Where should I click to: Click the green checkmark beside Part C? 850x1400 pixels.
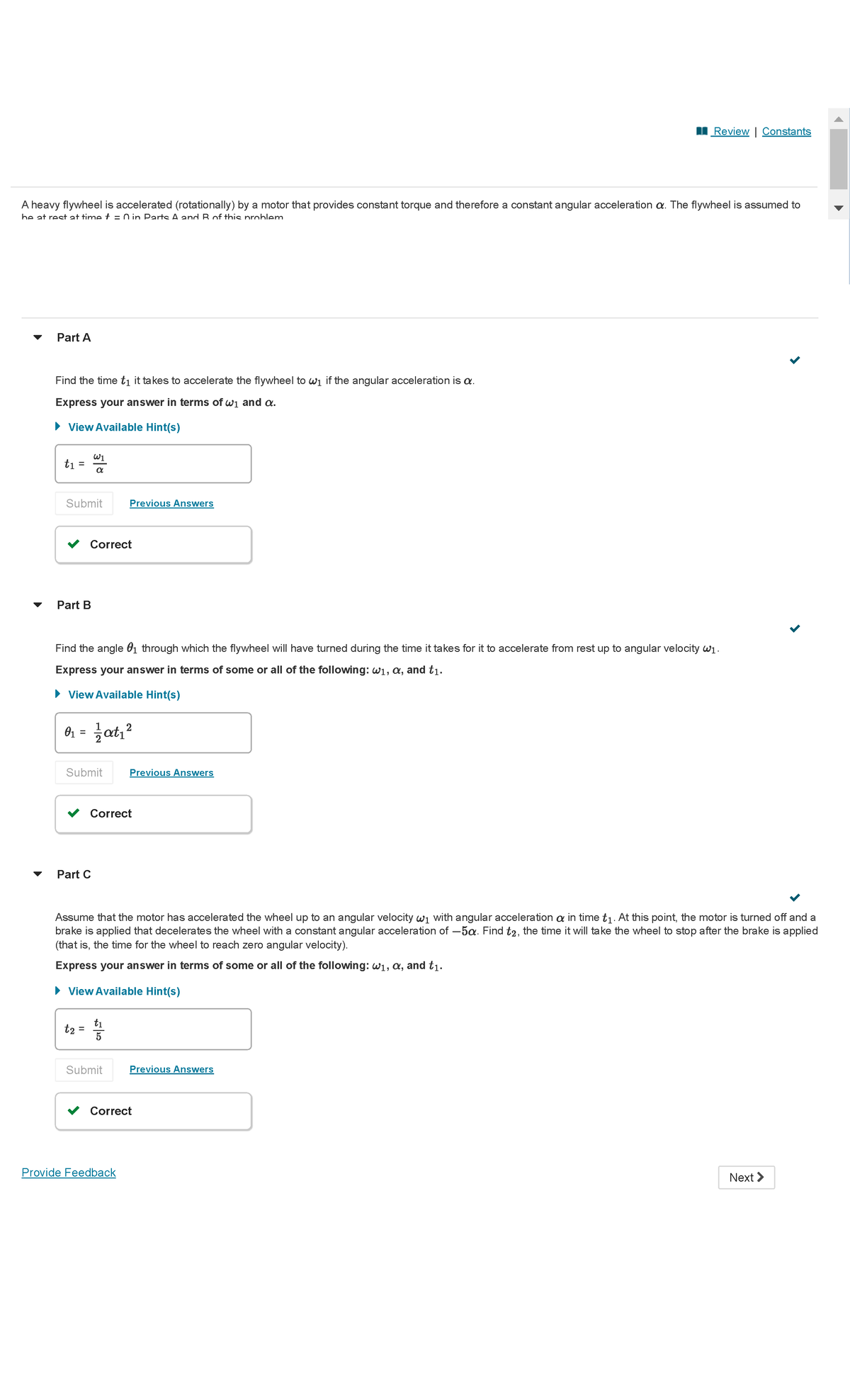(x=795, y=897)
